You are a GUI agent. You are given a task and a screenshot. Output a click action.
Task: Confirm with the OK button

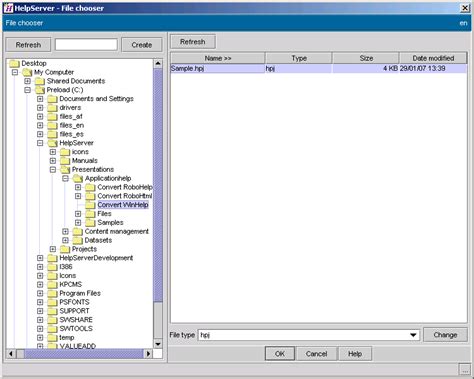coord(280,354)
